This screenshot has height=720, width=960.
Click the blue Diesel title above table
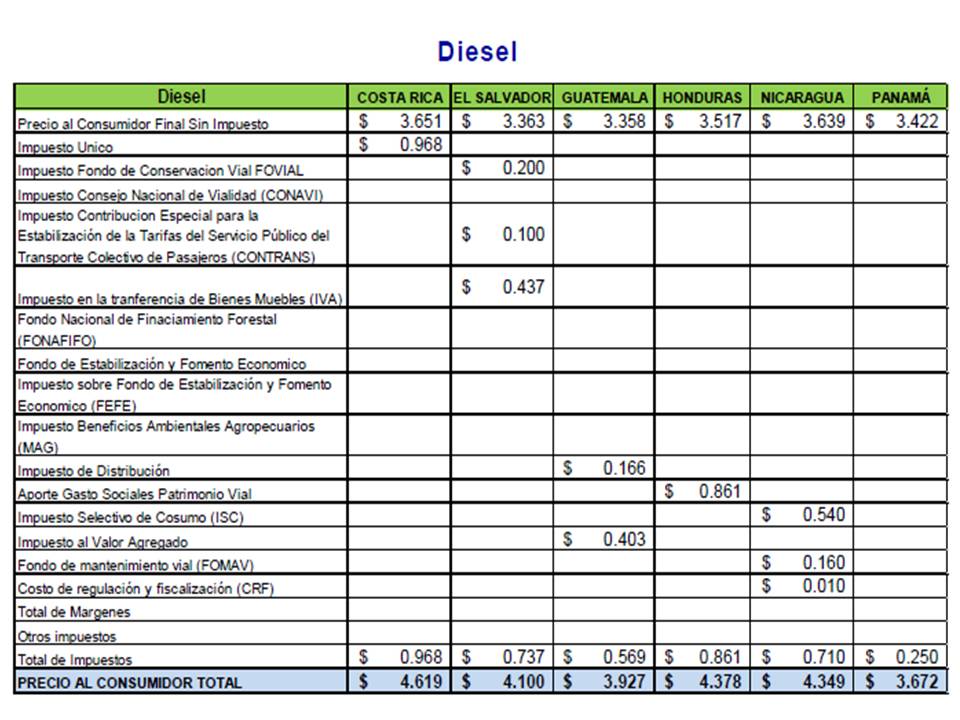pos(477,52)
